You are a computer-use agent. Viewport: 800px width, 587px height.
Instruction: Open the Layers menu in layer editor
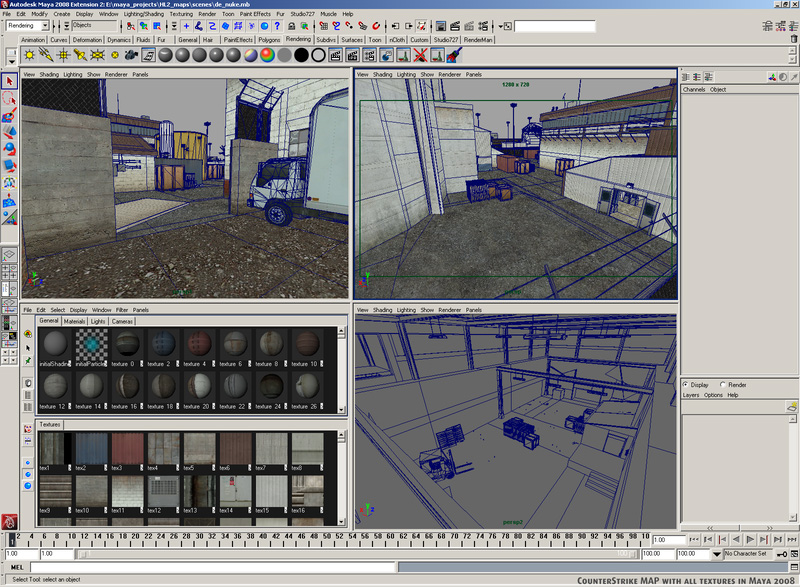(691, 395)
